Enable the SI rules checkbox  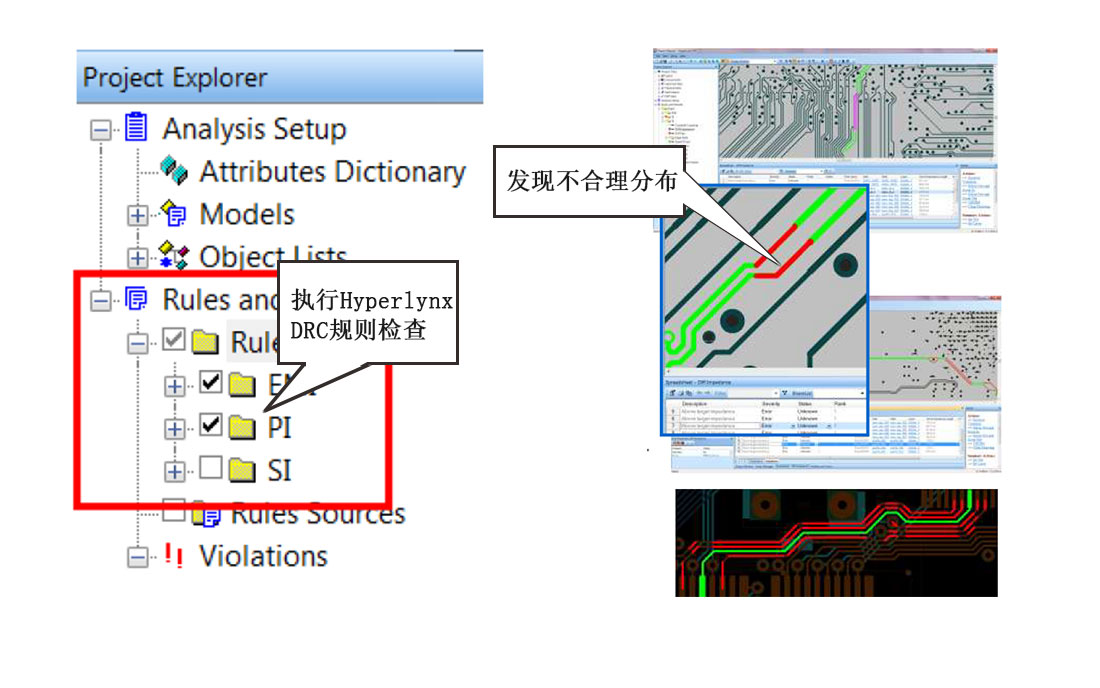point(210,468)
